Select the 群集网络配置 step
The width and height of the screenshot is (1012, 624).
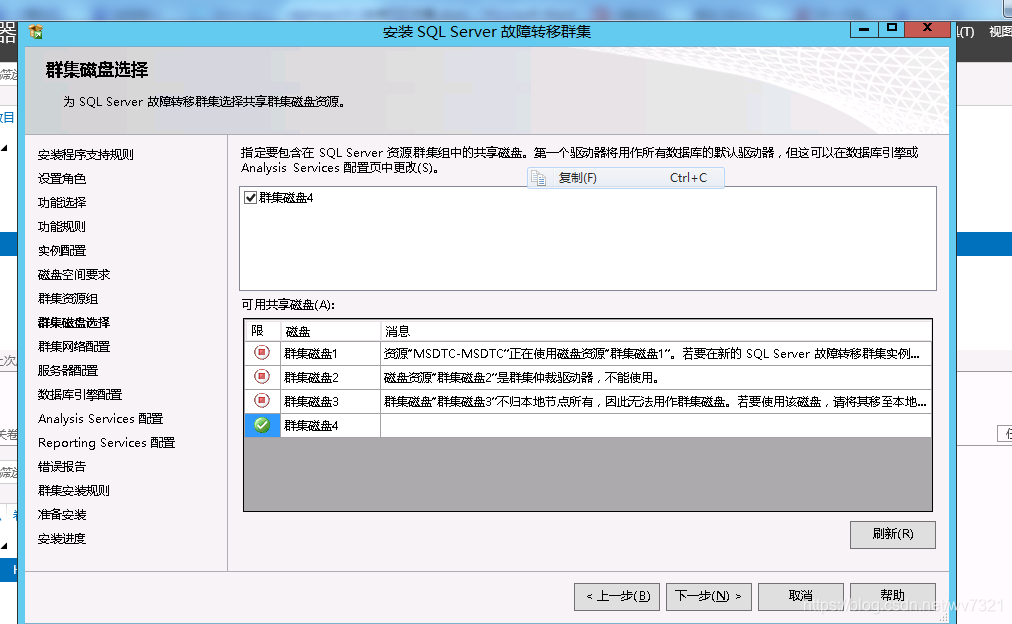74,347
